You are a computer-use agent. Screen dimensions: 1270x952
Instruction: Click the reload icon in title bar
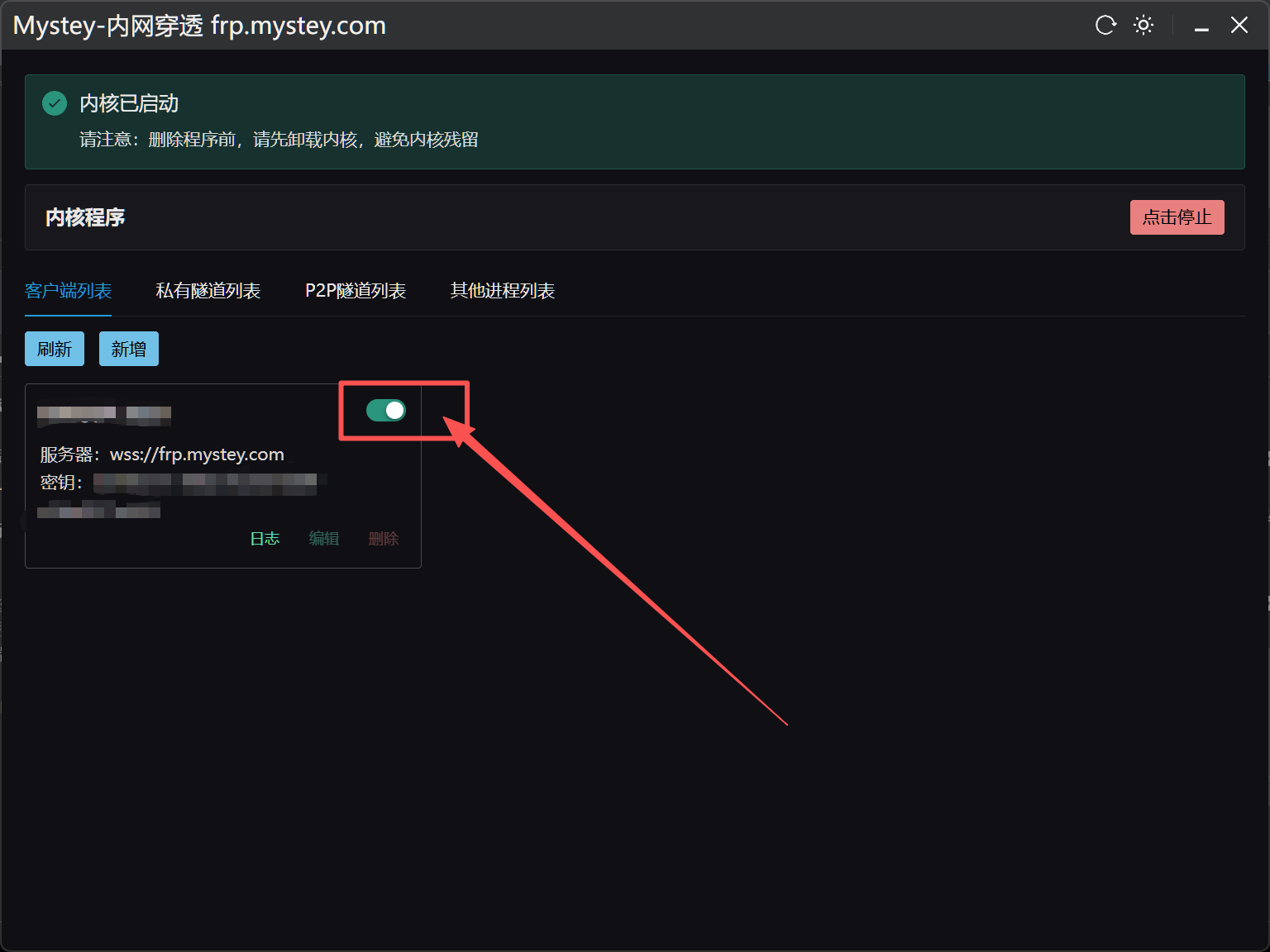click(x=1105, y=26)
